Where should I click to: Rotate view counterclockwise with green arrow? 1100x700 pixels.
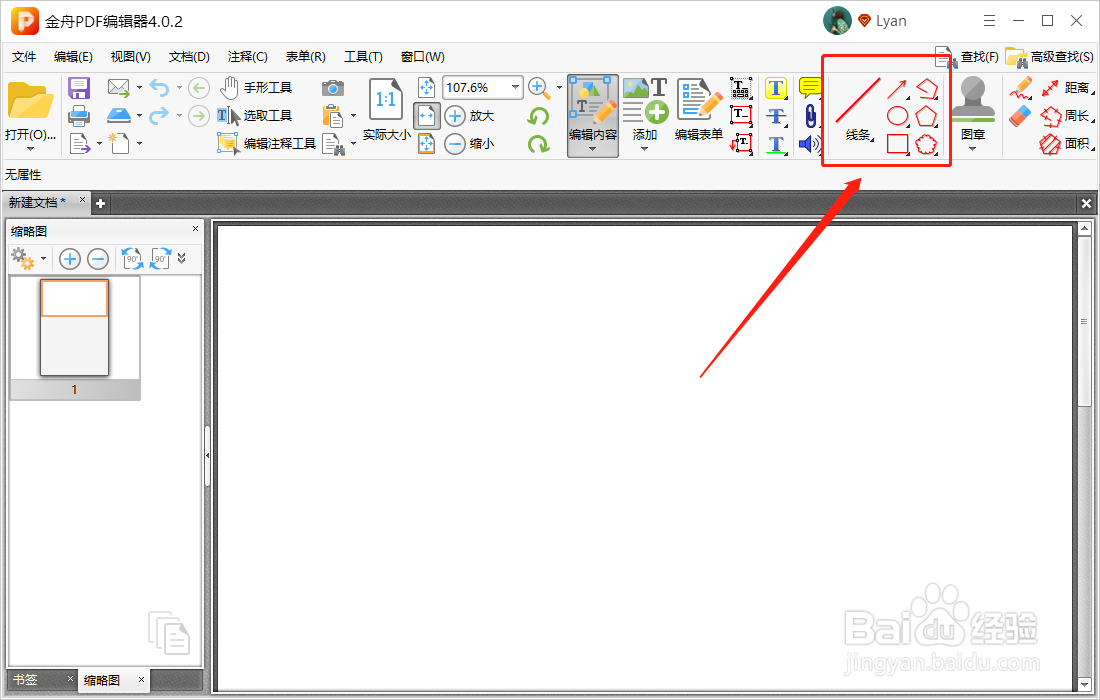click(538, 116)
